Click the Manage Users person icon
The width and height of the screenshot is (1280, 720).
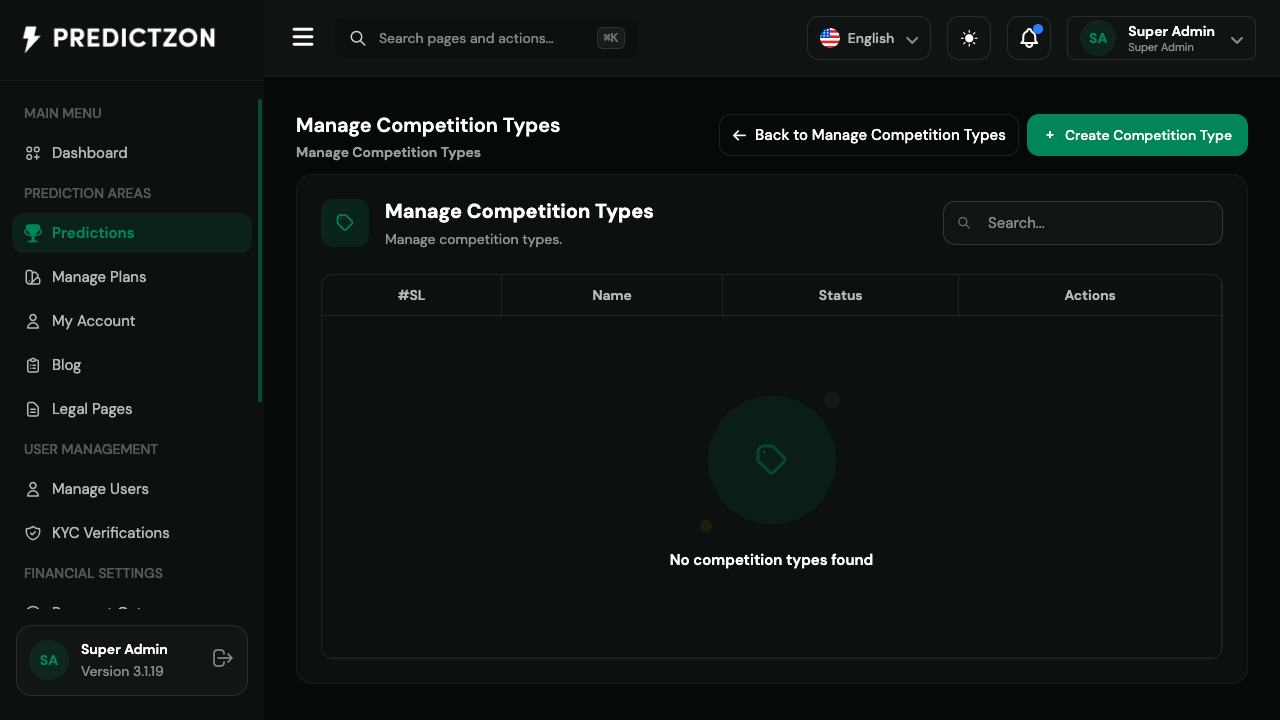click(33, 489)
